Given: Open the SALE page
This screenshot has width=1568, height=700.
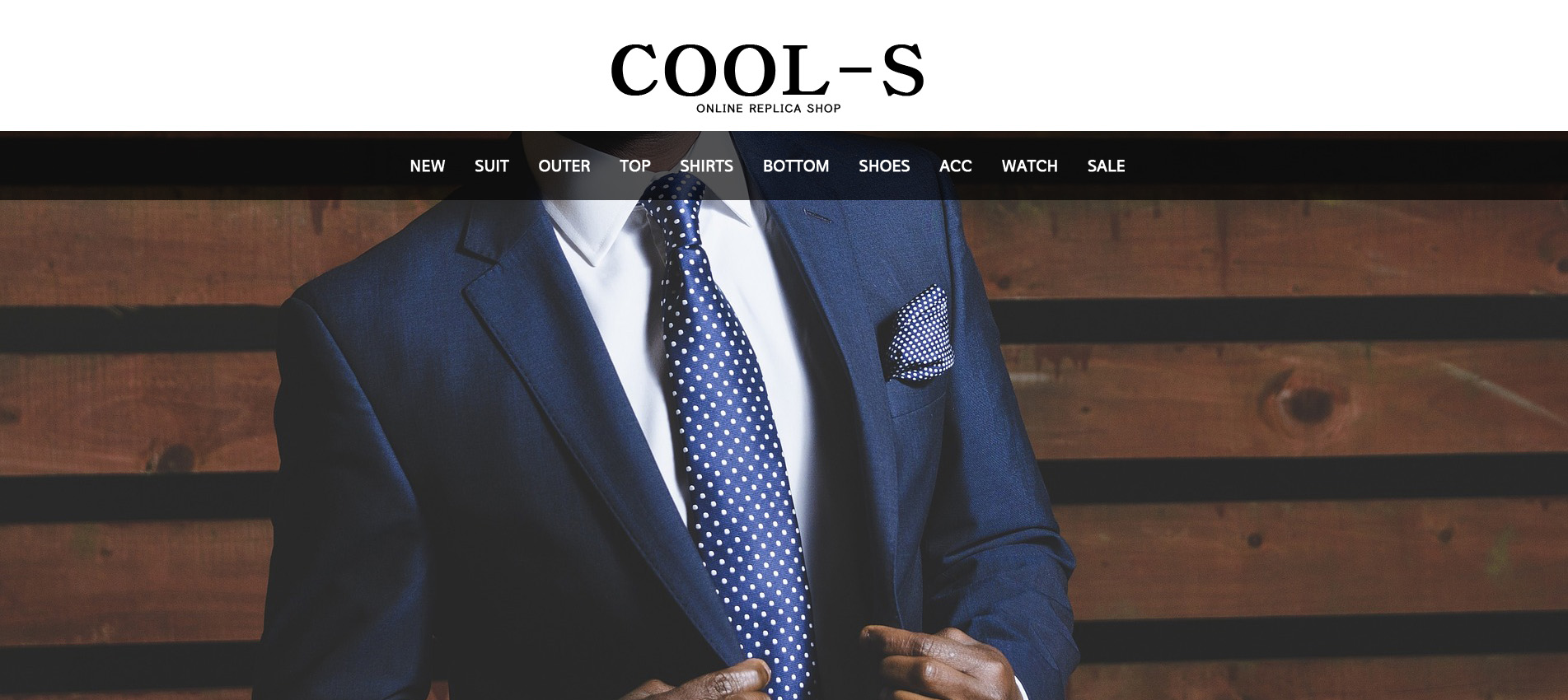Looking at the screenshot, I should (1106, 166).
